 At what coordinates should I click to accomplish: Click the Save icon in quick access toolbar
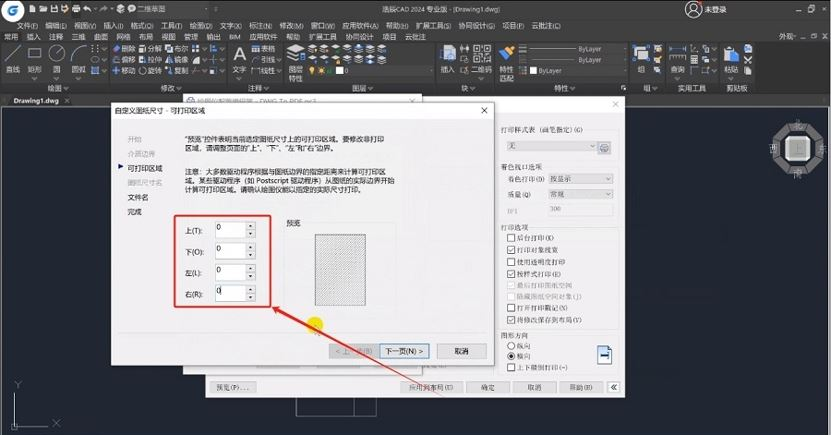[x=54, y=9]
